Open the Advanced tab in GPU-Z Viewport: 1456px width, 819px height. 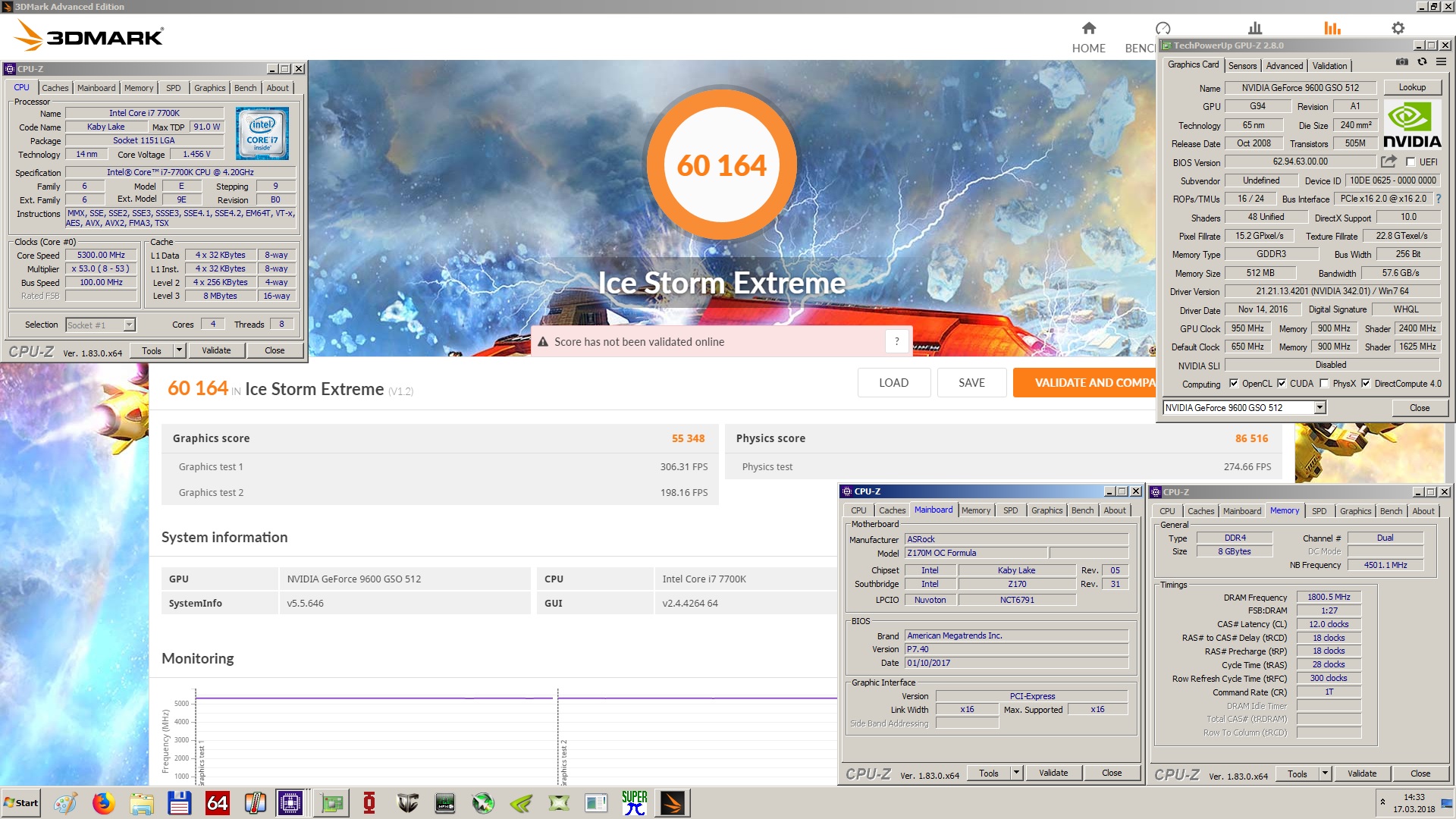tap(1285, 66)
